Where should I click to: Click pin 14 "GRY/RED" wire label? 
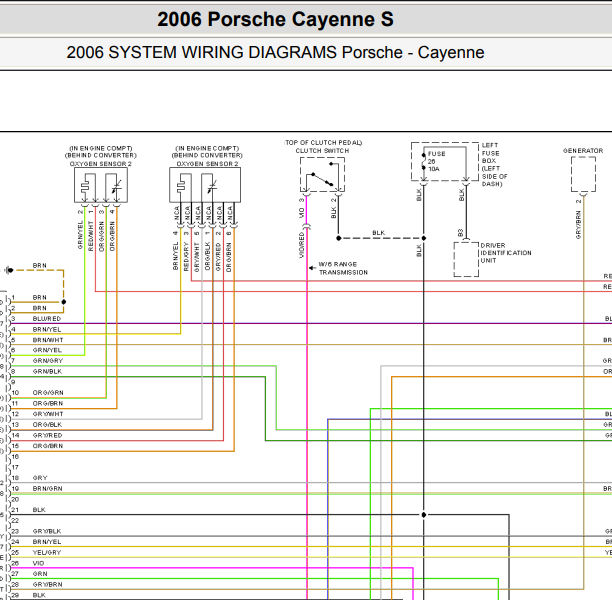click(x=47, y=435)
